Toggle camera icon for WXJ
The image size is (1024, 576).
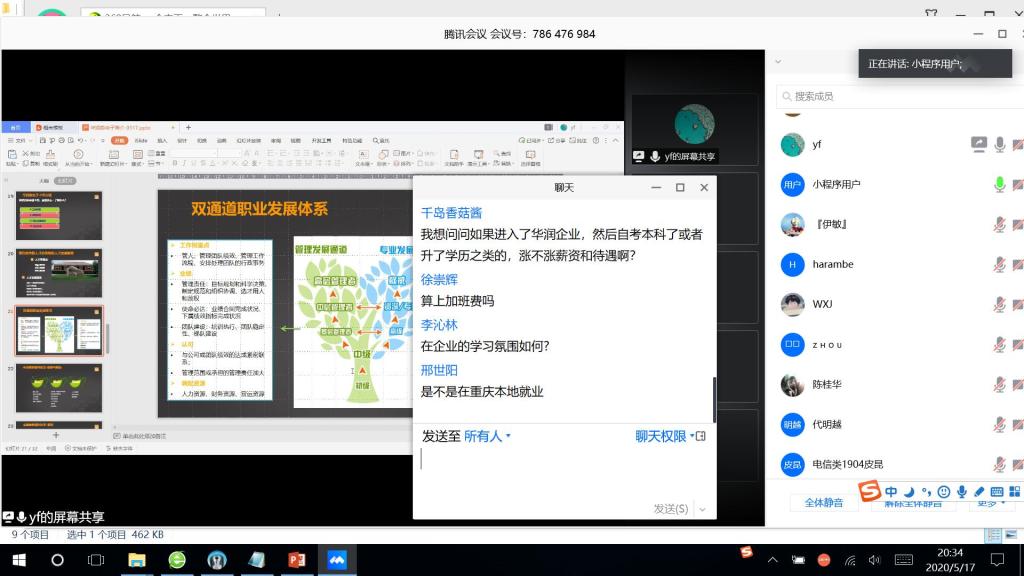[x=1018, y=304]
